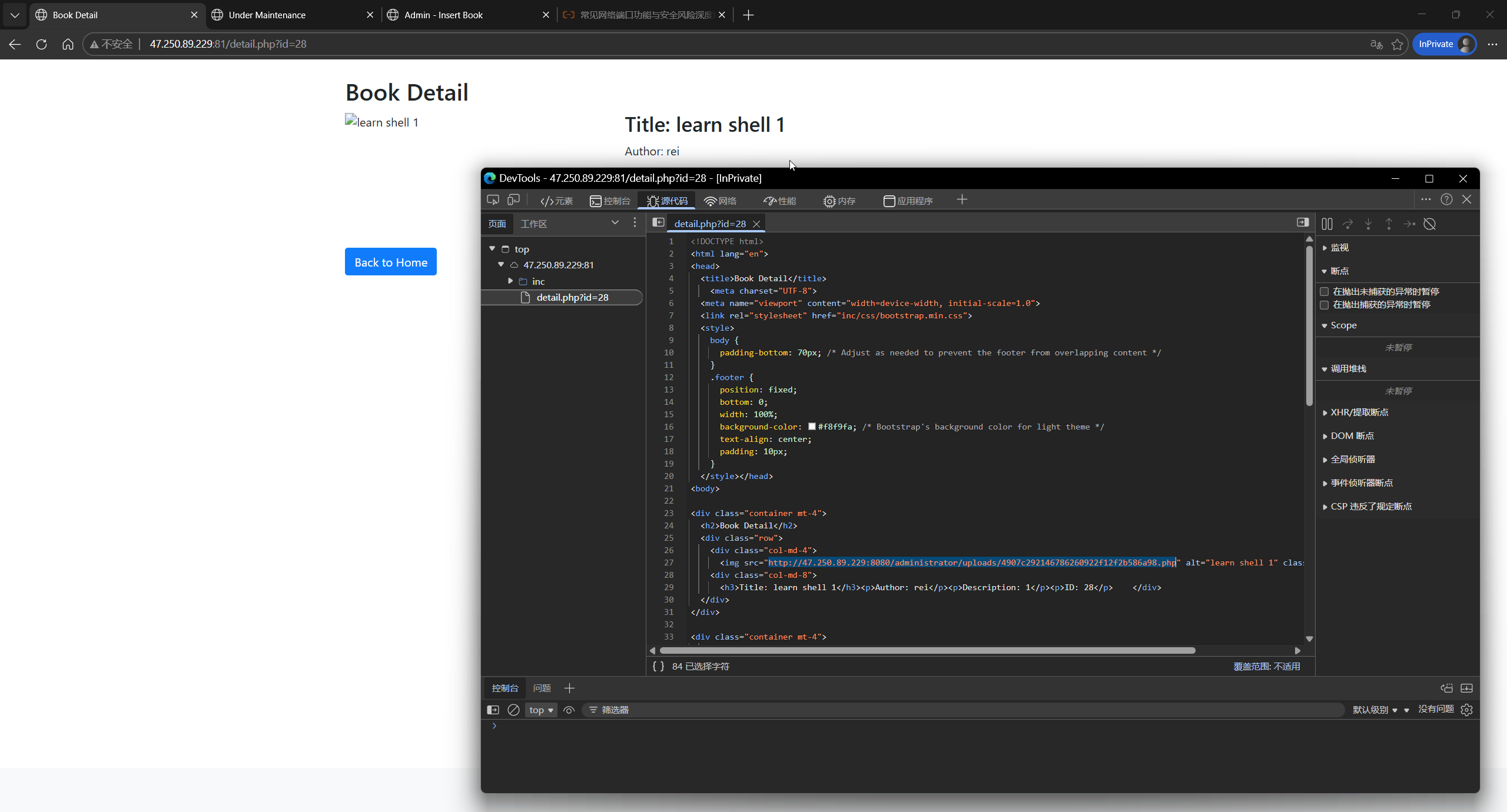Refresh the browser page
The image size is (1507, 812).
pos(41,44)
